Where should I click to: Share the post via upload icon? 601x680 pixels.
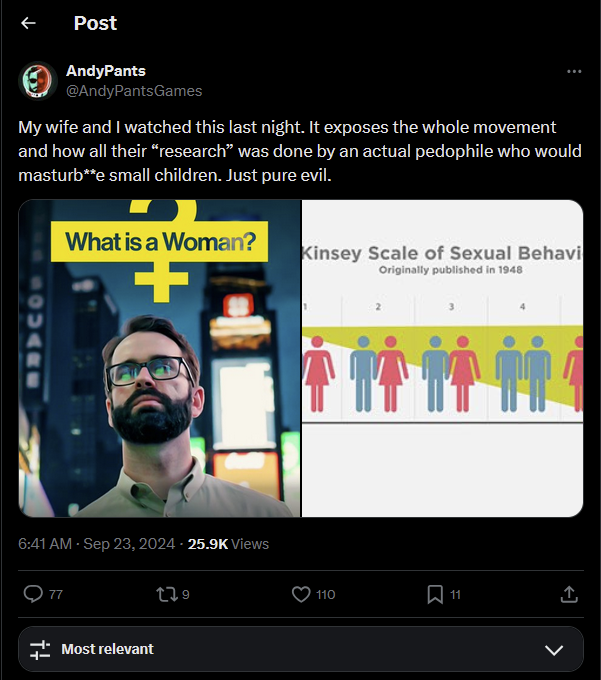point(569,594)
